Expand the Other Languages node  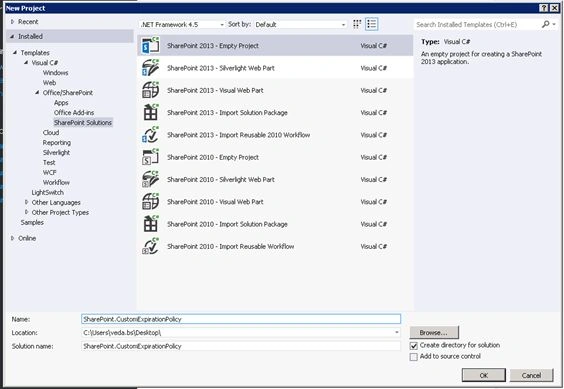pos(26,202)
